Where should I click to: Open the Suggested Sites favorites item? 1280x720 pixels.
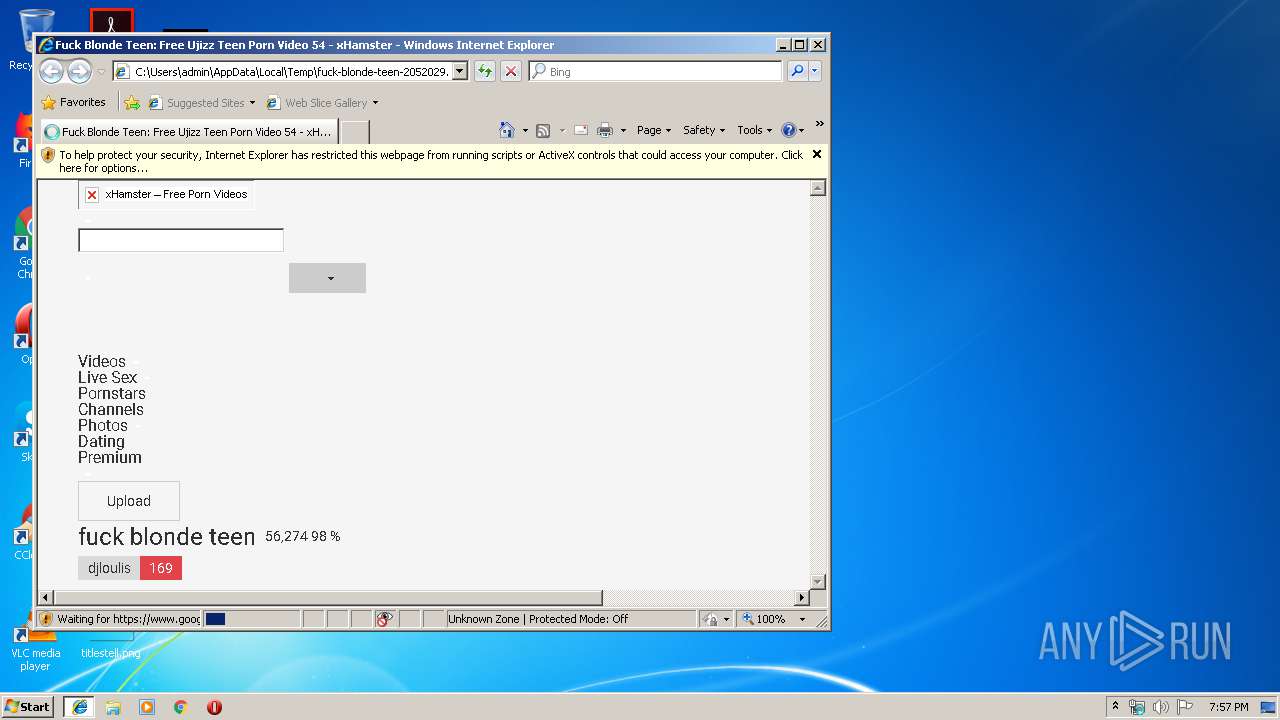pyautogui.click(x=202, y=102)
